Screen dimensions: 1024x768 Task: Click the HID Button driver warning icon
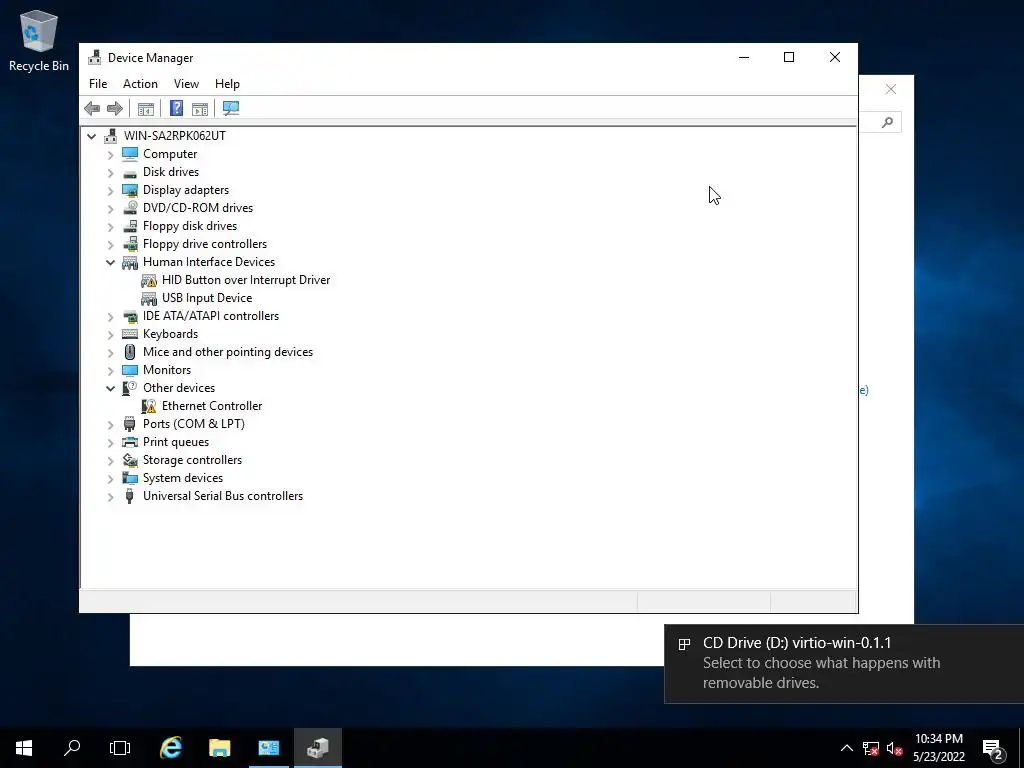pyautogui.click(x=149, y=280)
